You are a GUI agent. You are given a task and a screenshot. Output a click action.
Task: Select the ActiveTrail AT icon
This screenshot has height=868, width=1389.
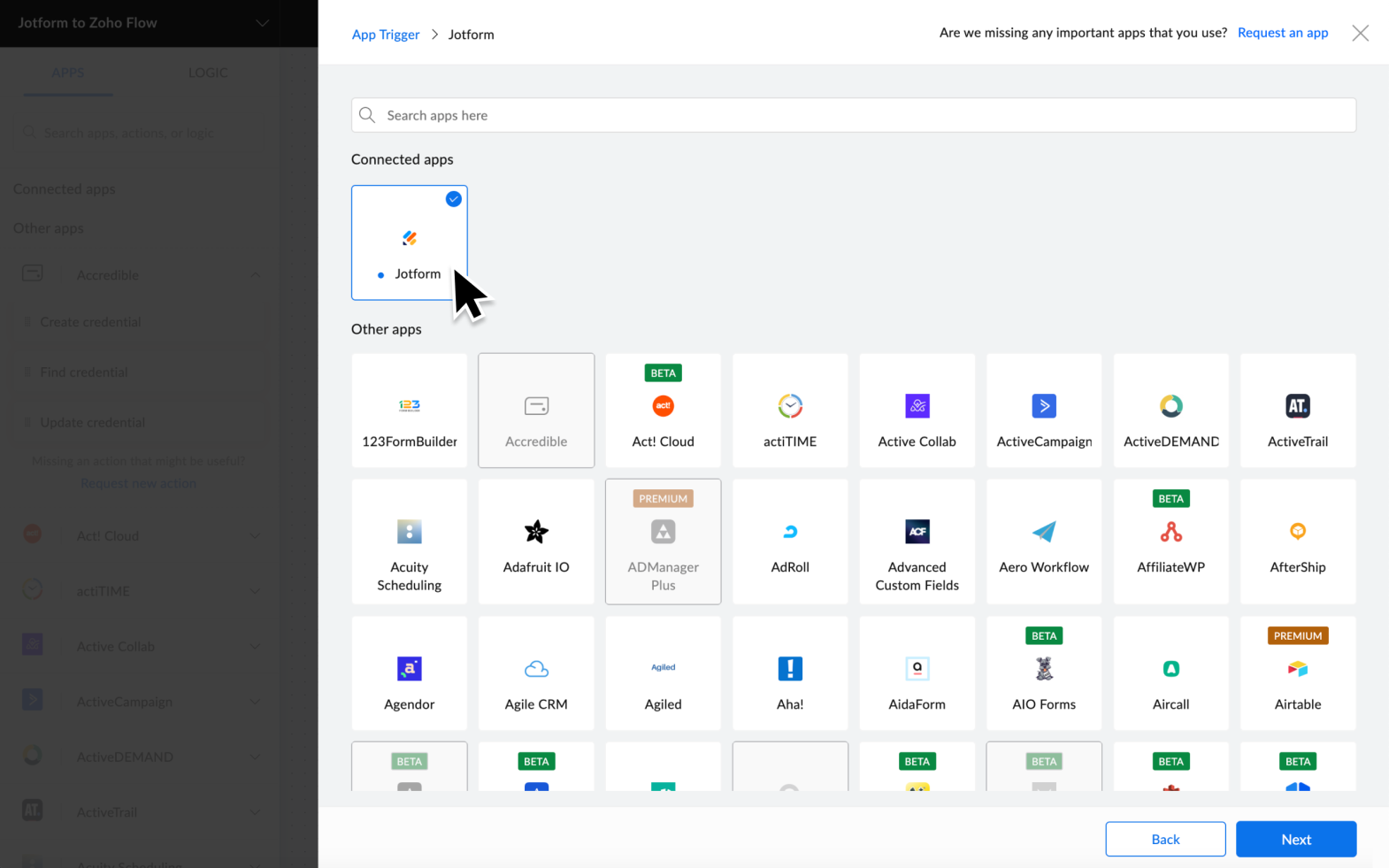(1297, 406)
